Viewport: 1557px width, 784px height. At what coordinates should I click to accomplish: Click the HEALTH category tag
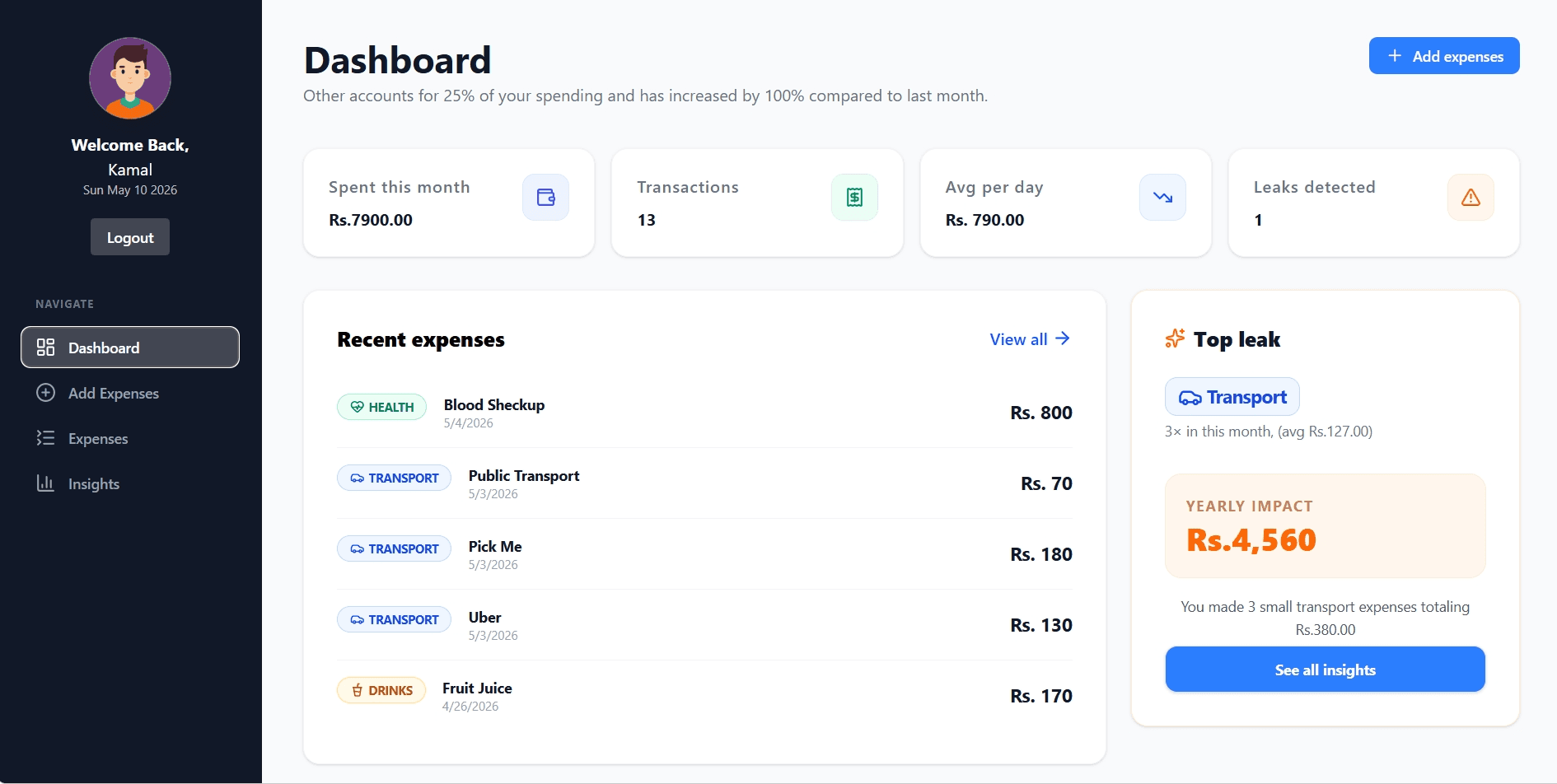(x=381, y=407)
